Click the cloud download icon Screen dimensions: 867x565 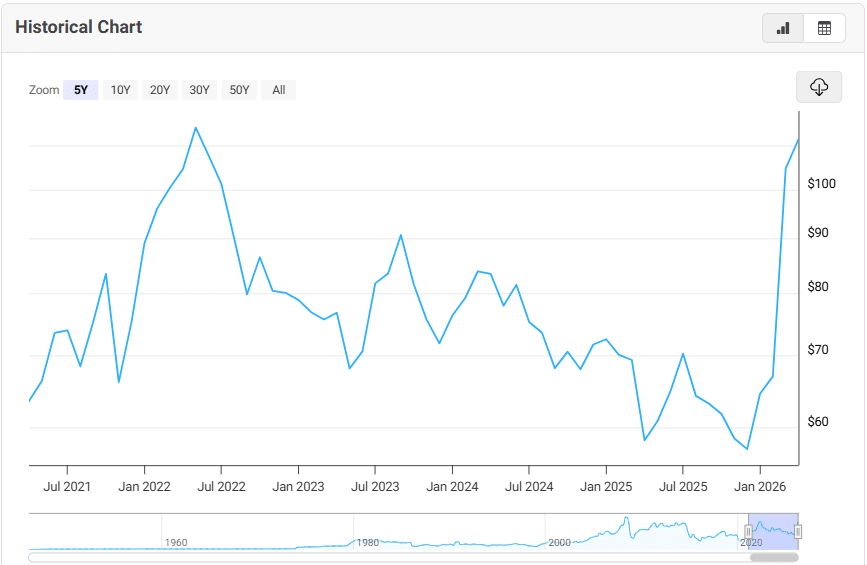[x=818, y=87]
